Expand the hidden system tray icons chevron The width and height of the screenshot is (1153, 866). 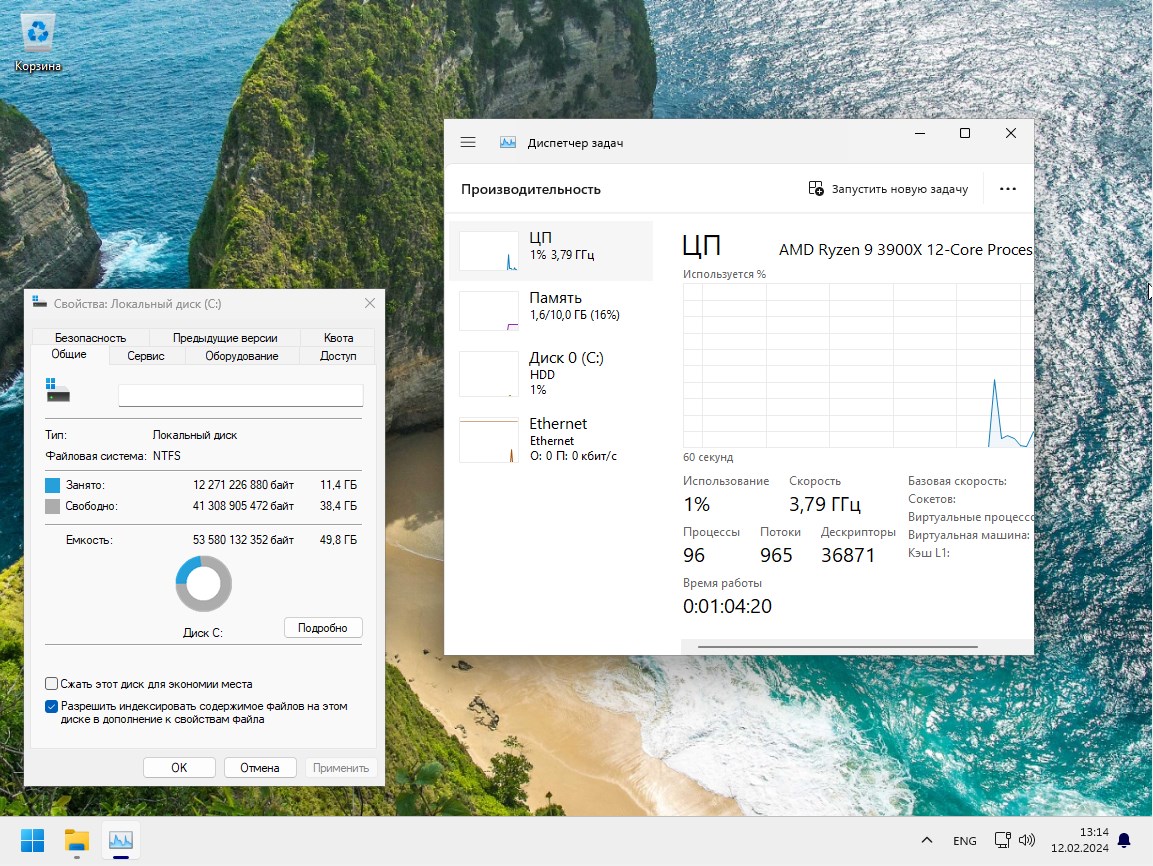pyautogui.click(x=927, y=840)
